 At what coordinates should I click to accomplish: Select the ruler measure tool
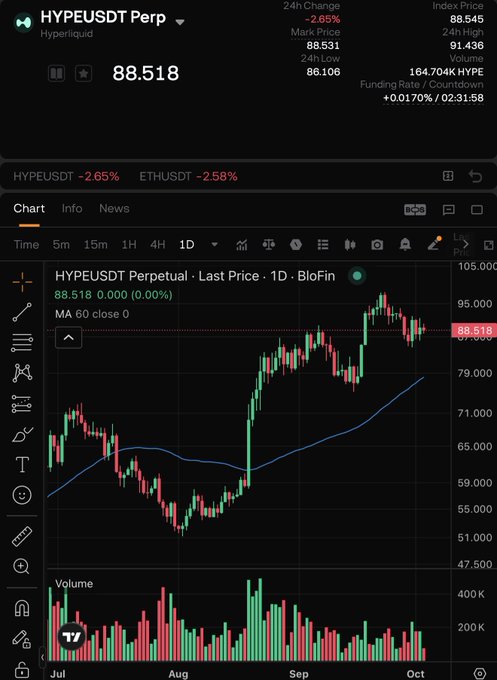coord(22,536)
